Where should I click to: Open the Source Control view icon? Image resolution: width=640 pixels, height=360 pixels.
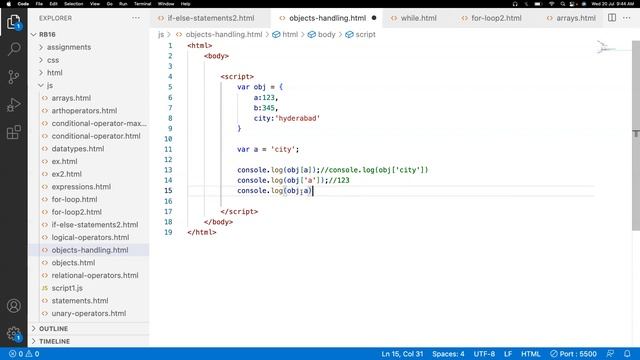13,77
